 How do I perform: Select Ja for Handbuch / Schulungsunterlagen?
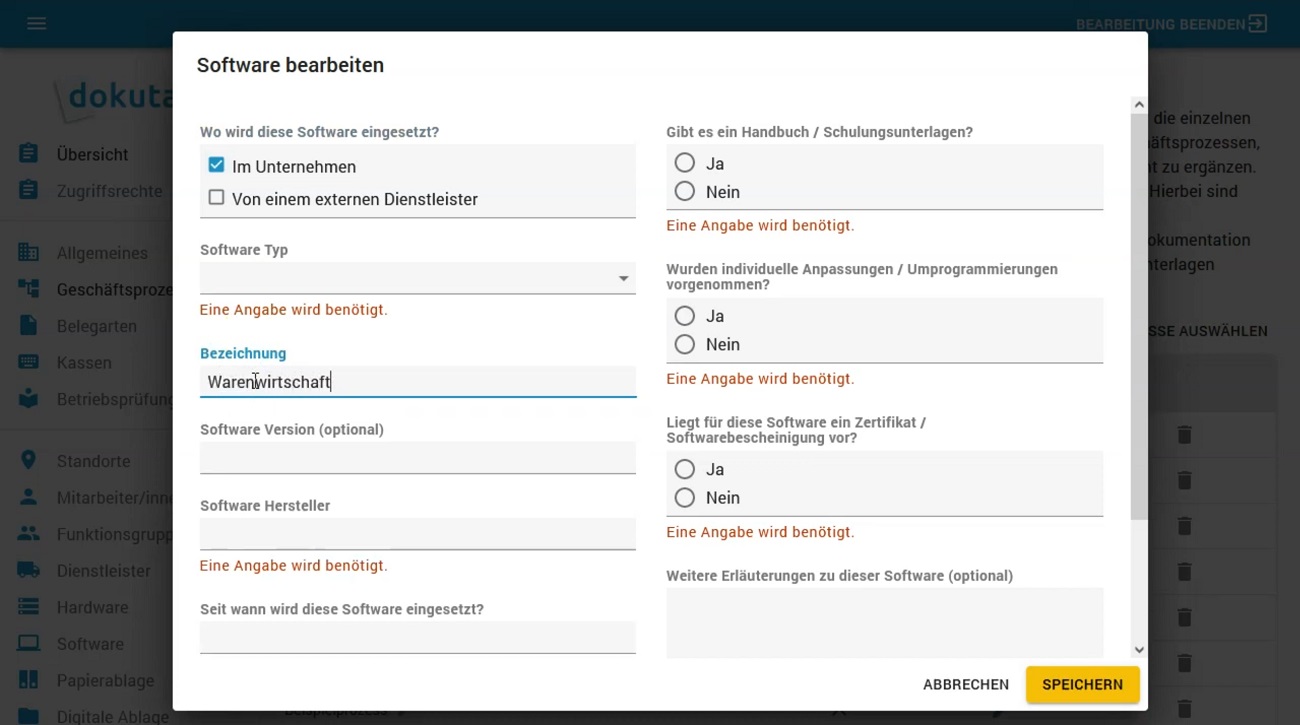[684, 163]
